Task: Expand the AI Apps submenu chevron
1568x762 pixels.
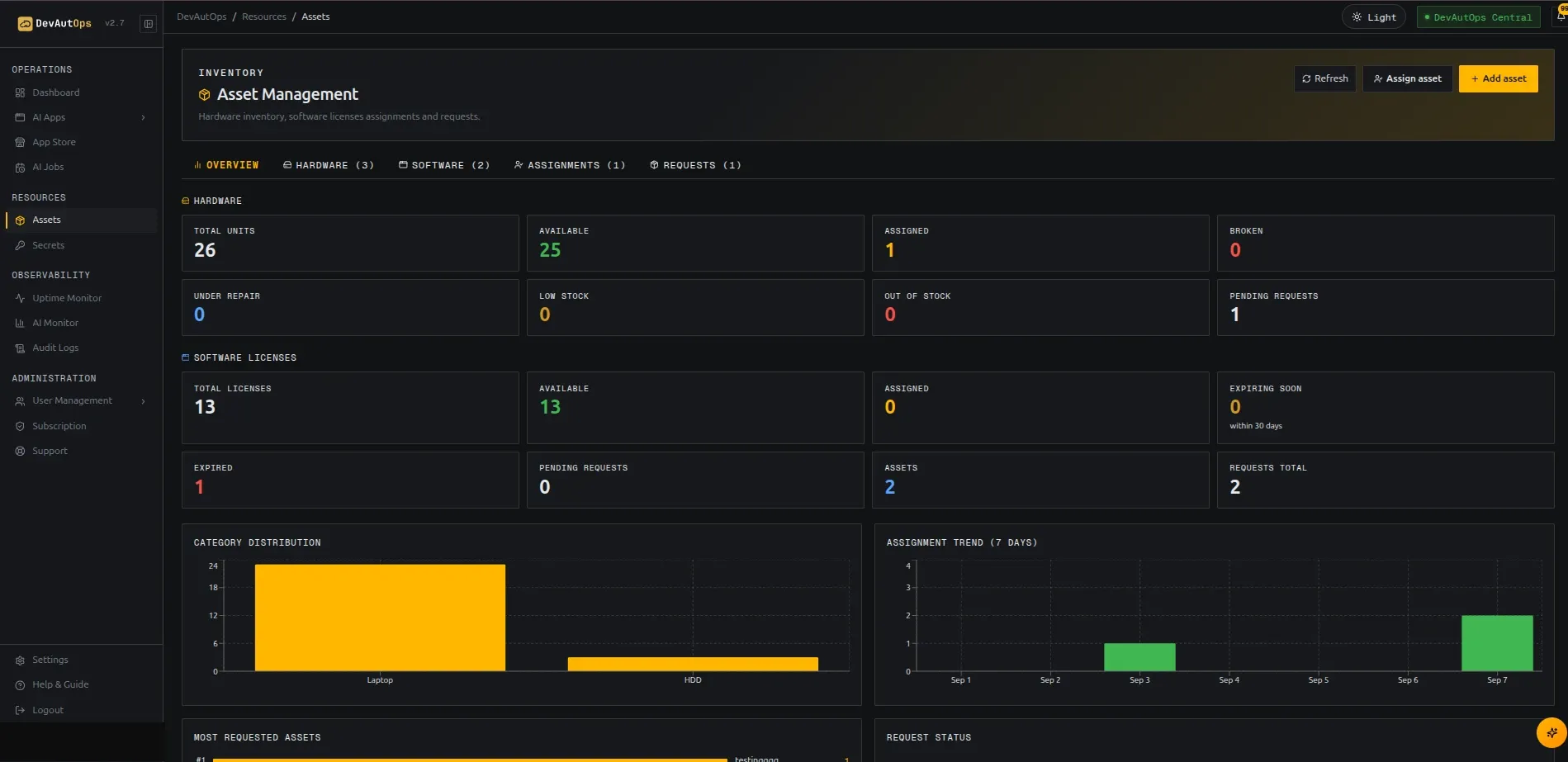Action: point(144,117)
